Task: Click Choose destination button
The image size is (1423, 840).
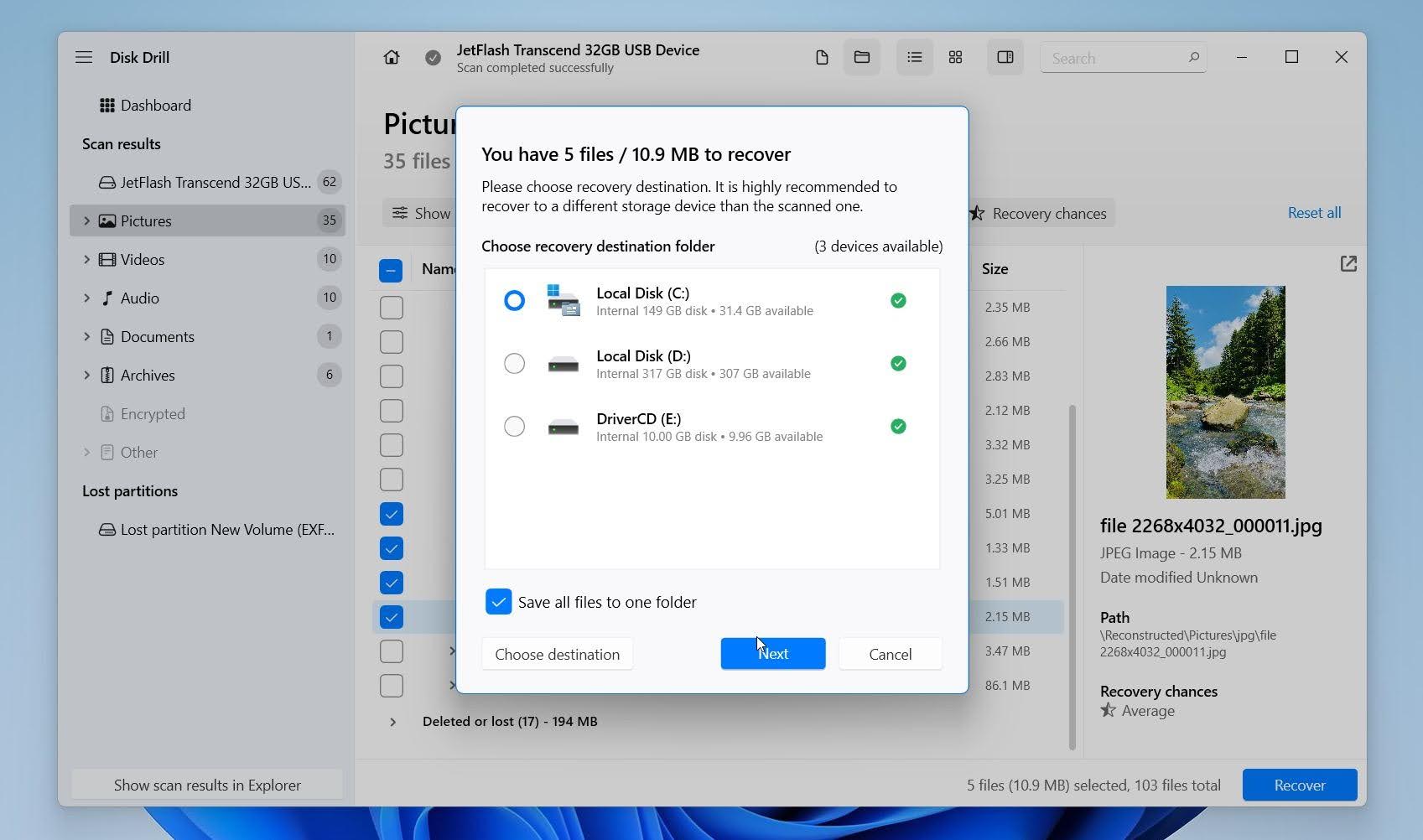Action: click(x=557, y=654)
